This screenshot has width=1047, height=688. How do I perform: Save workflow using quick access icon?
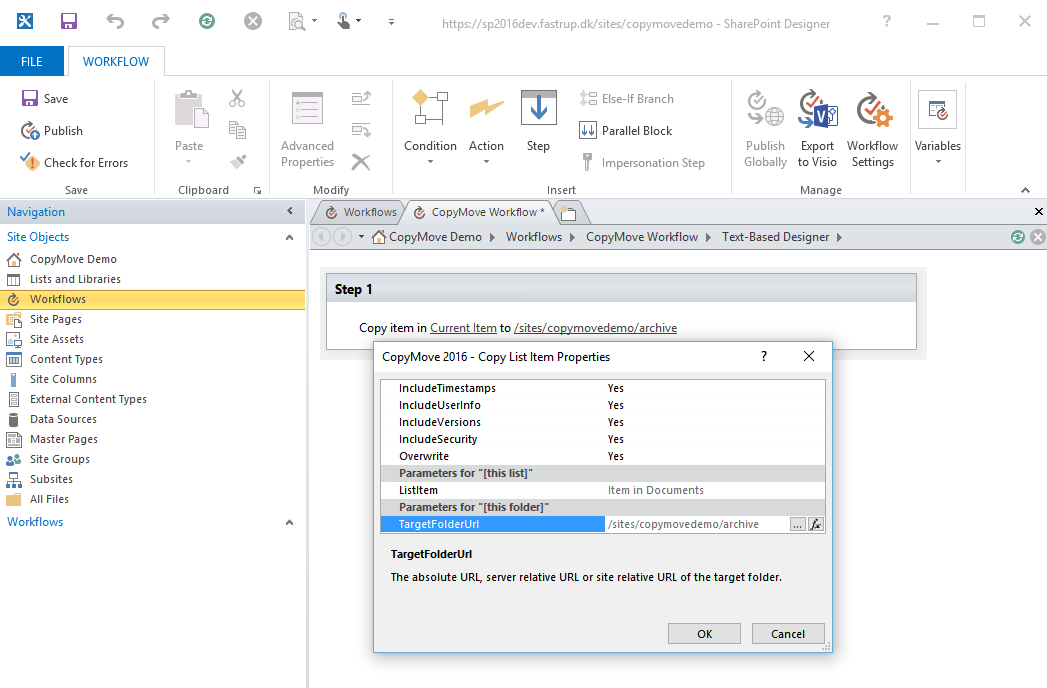tap(69, 21)
